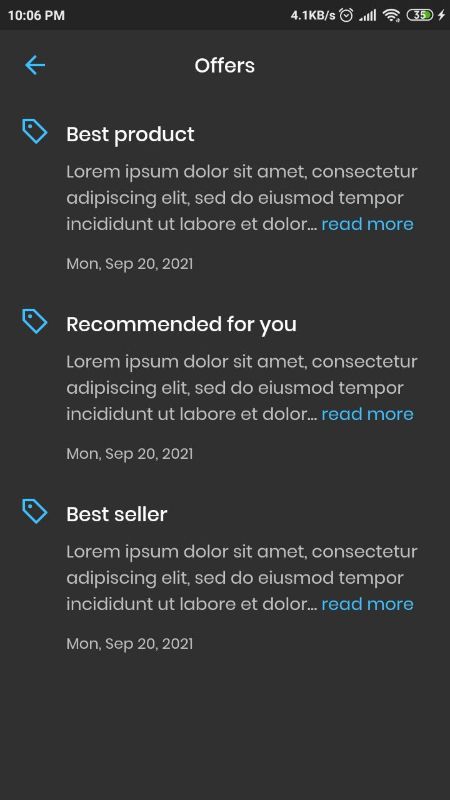Tap the Best seller description text
This screenshot has width=450, height=800.
tap(242, 578)
